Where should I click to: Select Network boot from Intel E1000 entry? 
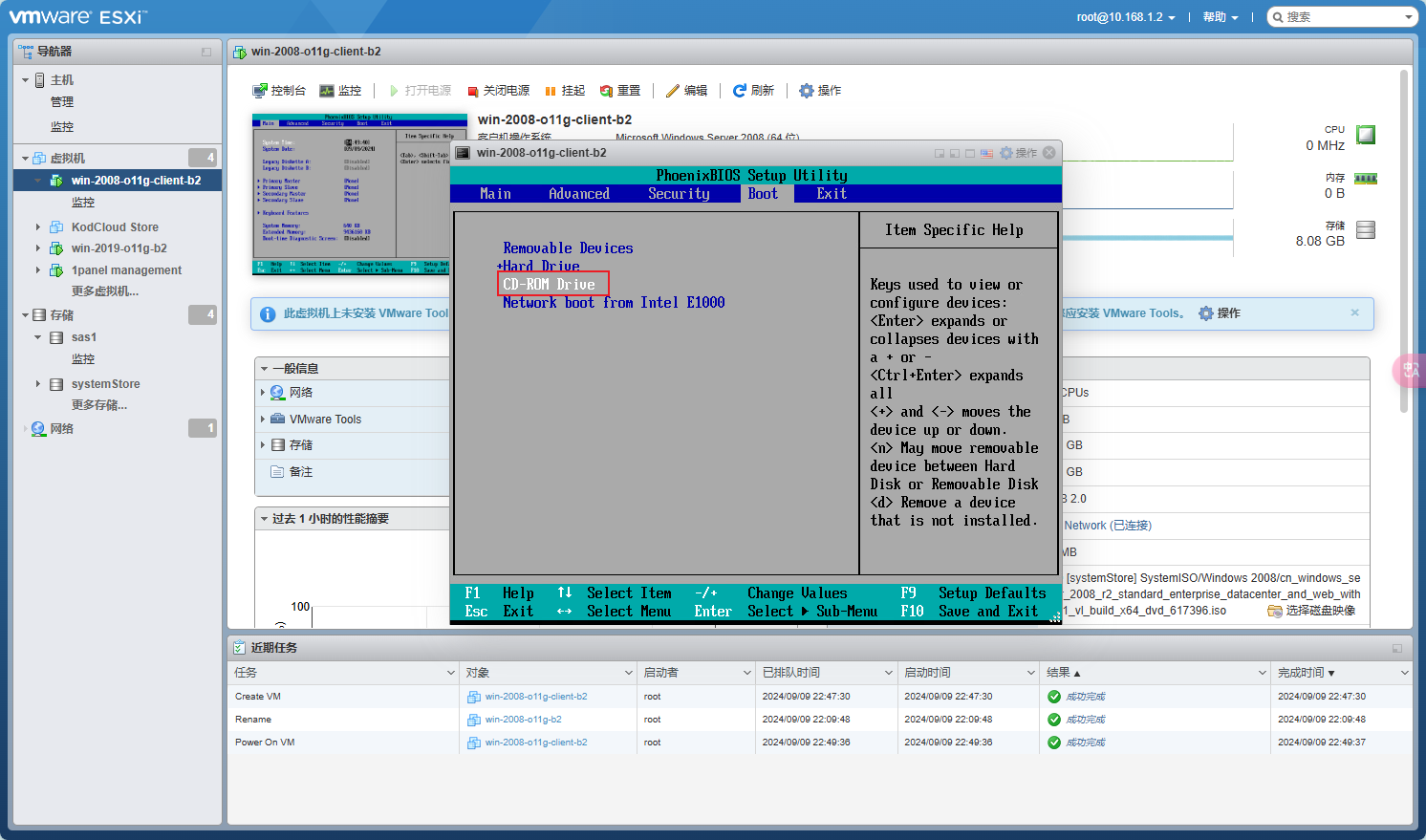click(x=614, y=303)
